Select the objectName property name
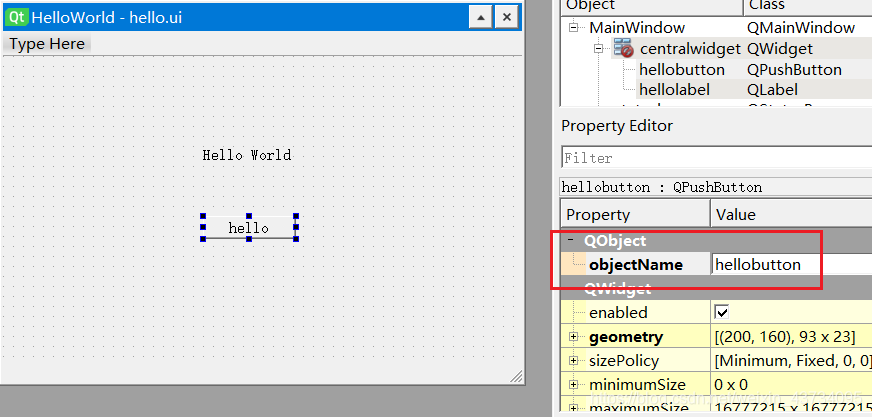This screenshot has height=417, width=872. [636, 265]
